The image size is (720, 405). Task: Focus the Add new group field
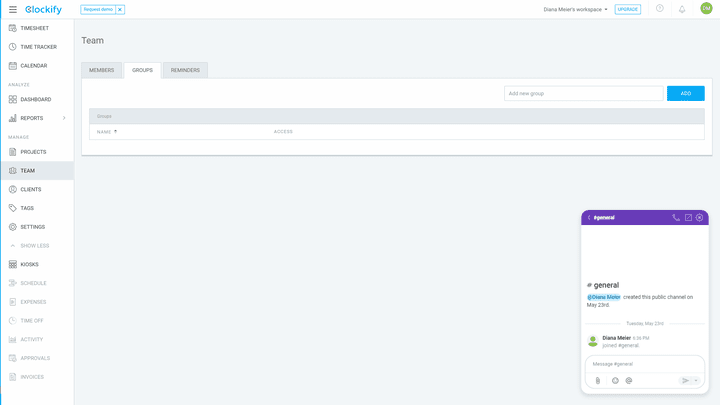coord(584,93)
